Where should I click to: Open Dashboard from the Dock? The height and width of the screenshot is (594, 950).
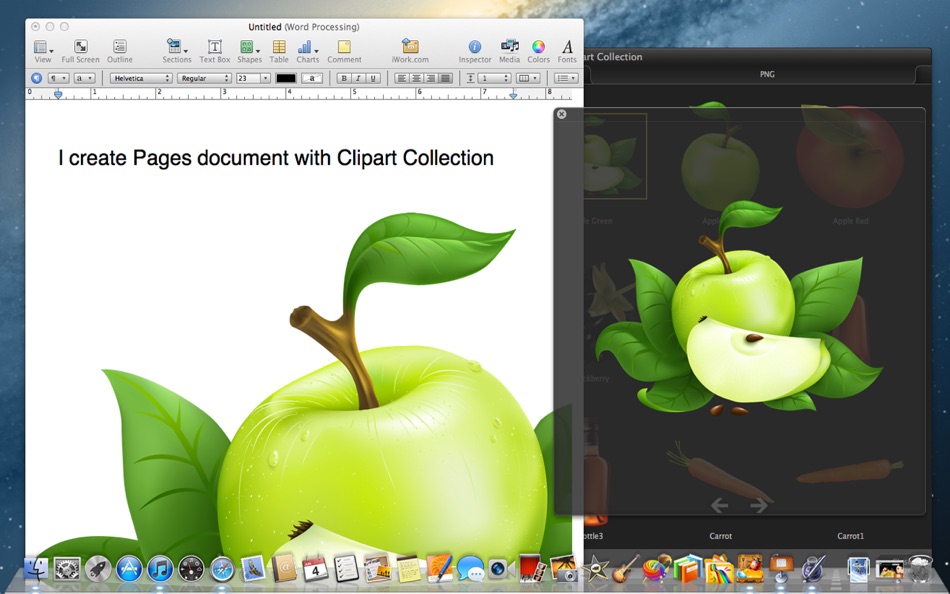click(191, 569)
